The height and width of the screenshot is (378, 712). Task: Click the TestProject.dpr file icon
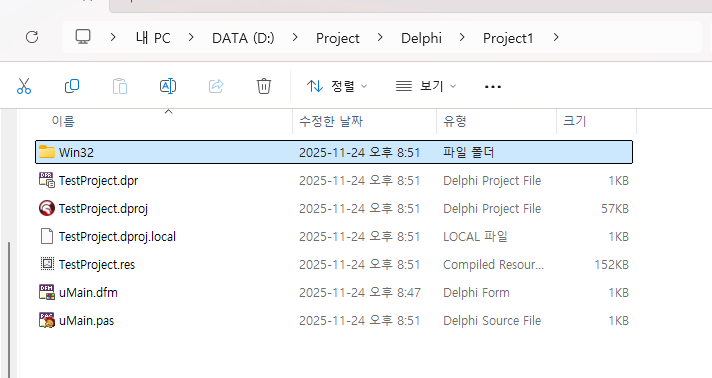47,180
